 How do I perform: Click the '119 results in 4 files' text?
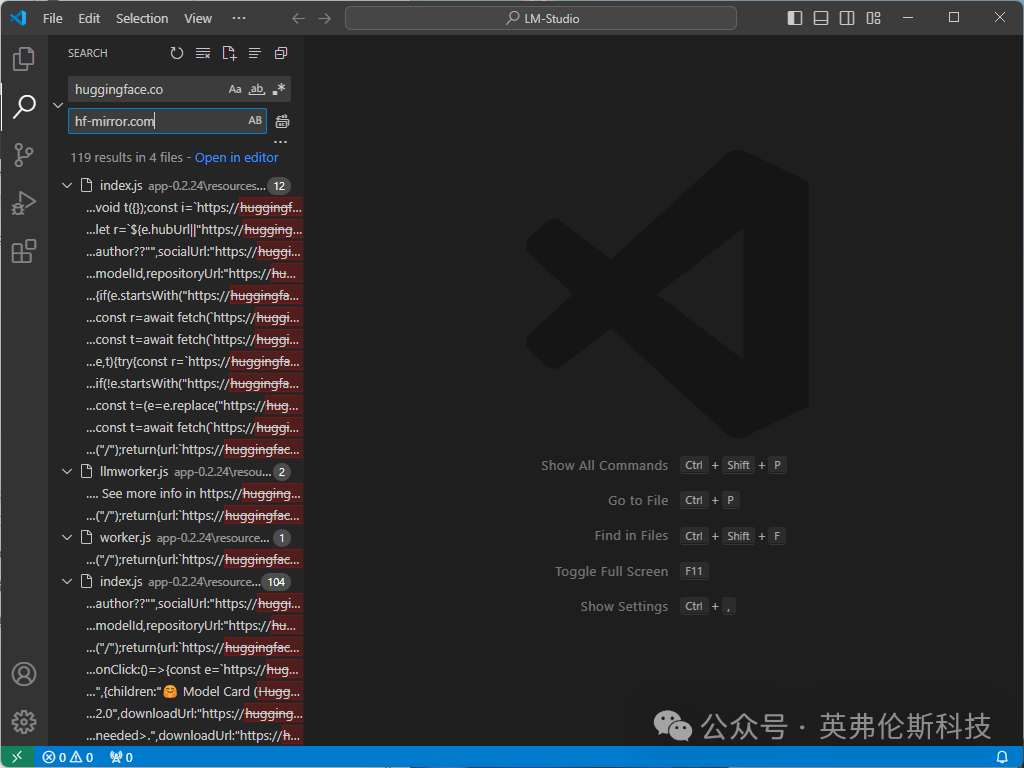(x=127, y=157)
